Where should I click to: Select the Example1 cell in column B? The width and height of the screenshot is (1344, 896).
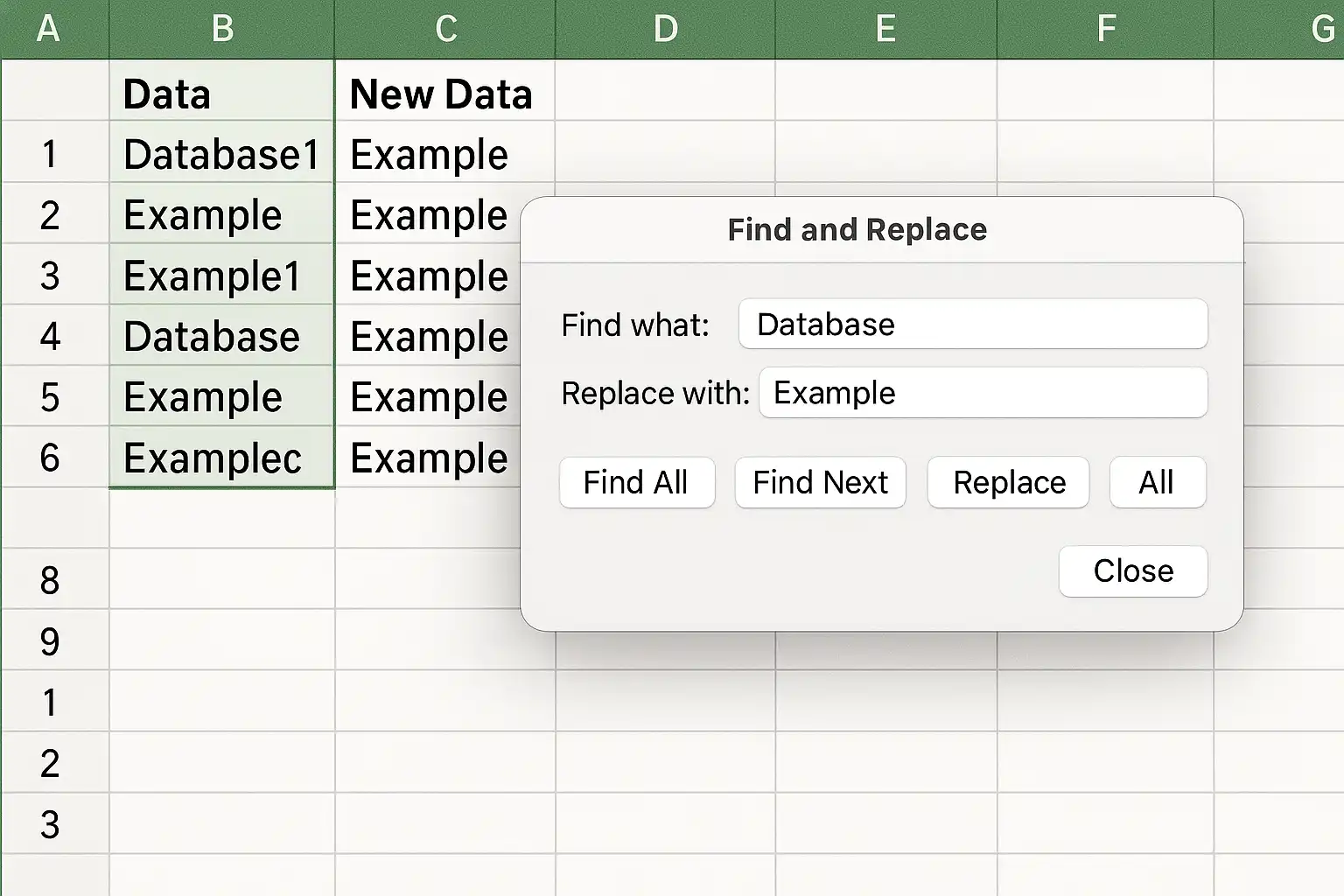[x=222, y=276]
